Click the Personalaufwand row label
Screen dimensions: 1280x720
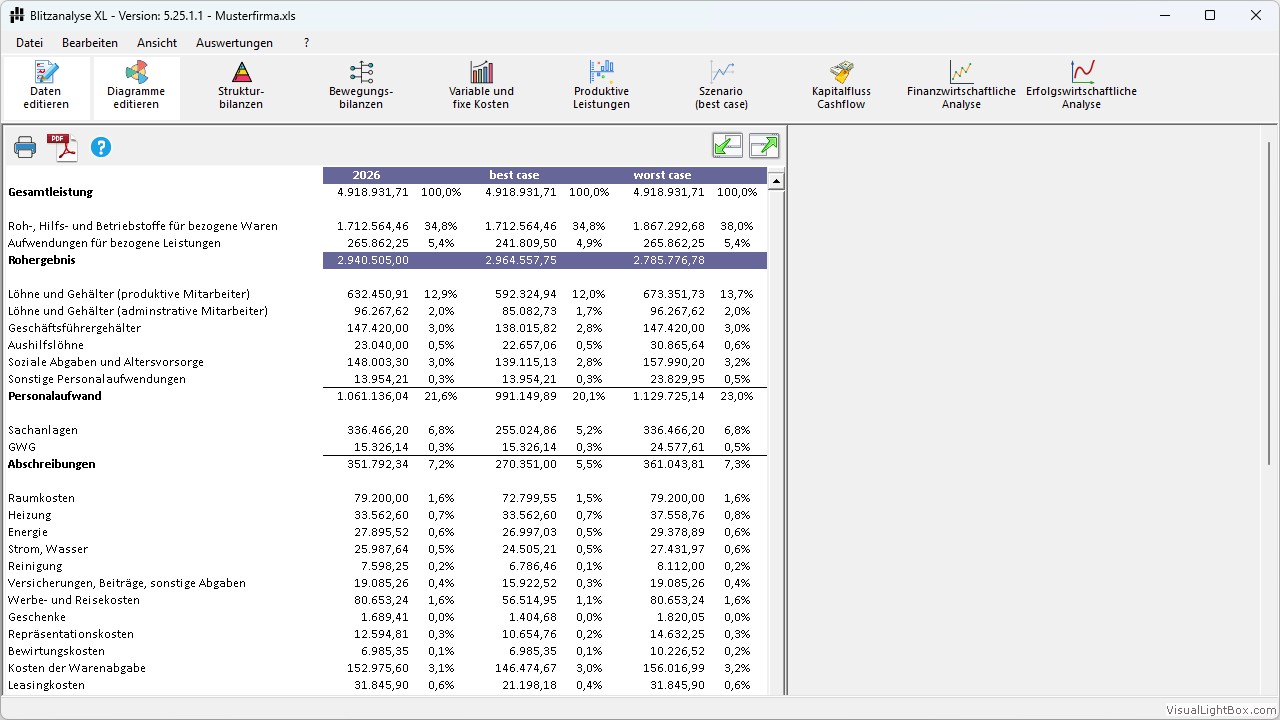coord(55,396)
